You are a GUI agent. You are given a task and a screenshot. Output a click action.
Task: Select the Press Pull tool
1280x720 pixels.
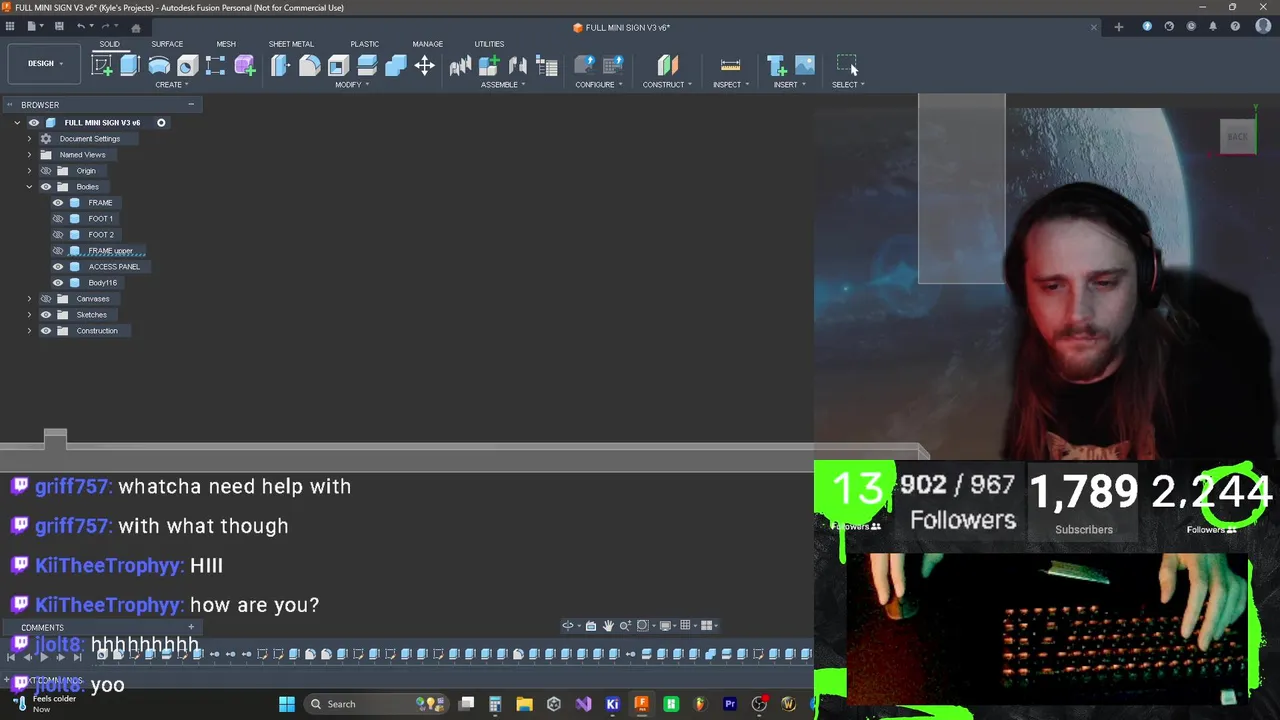[280, 66]
